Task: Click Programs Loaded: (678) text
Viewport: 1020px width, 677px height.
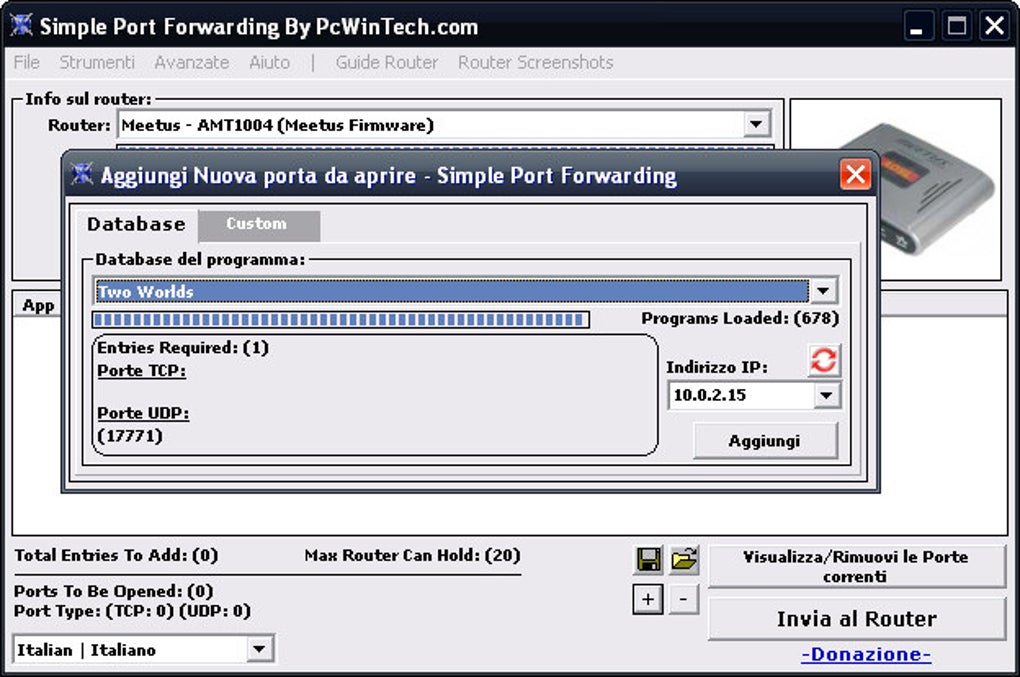Action: [x=740, y=319]
